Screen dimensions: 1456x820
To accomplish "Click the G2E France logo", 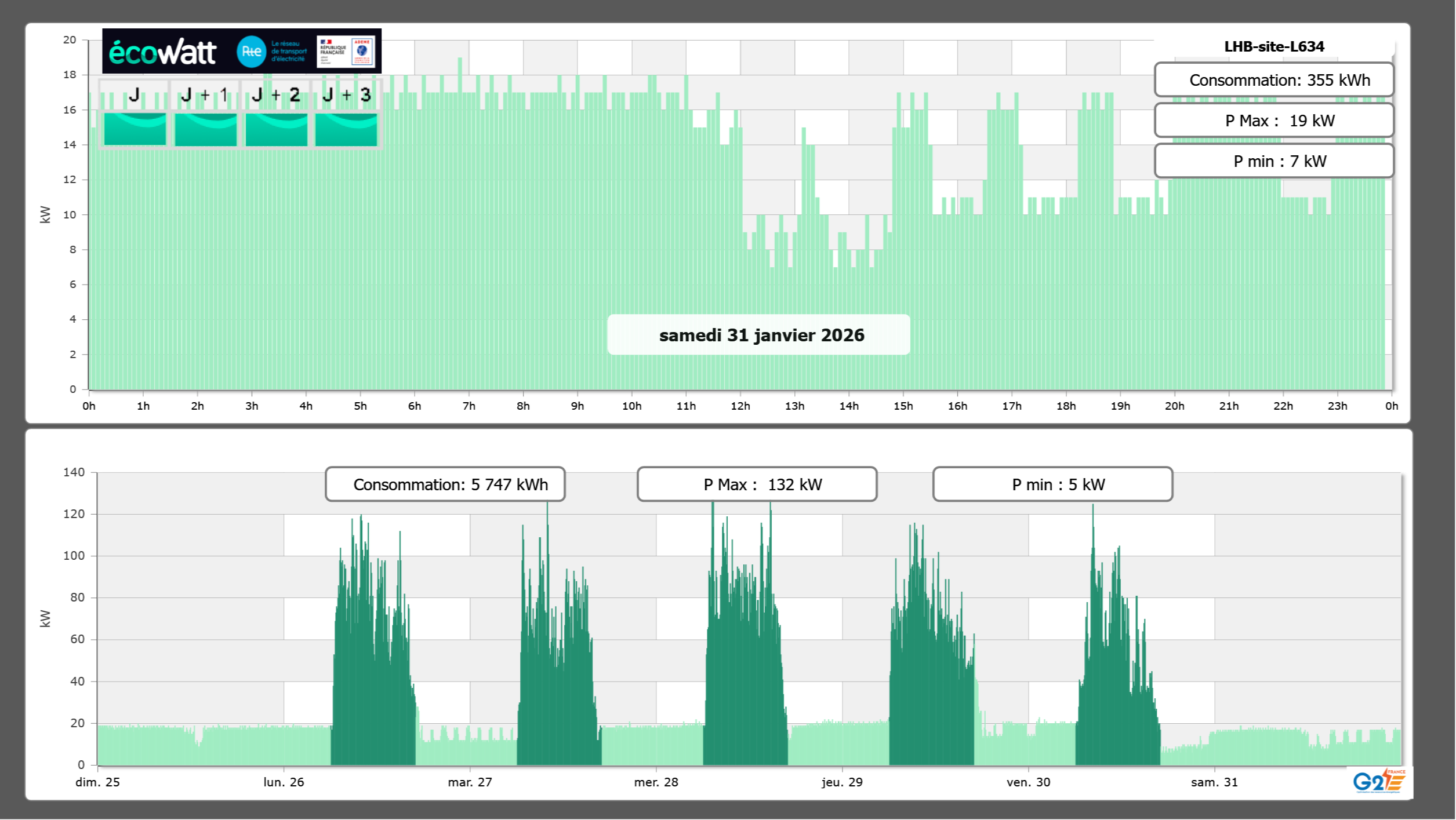I will (1379, 781).
